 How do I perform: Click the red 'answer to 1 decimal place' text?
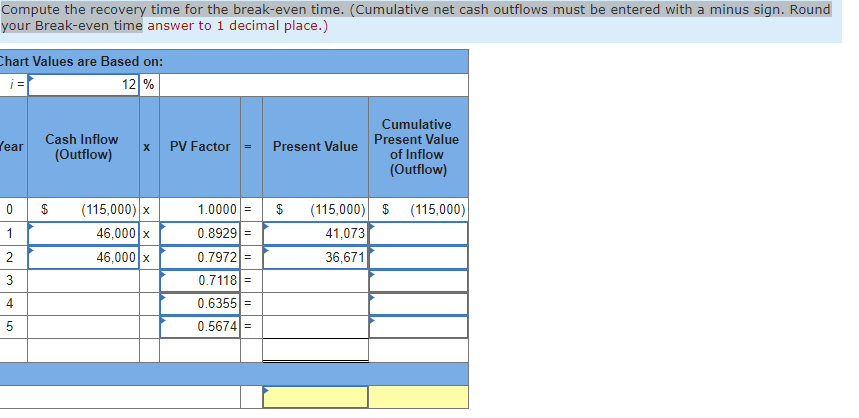click(x=237, y=26)
